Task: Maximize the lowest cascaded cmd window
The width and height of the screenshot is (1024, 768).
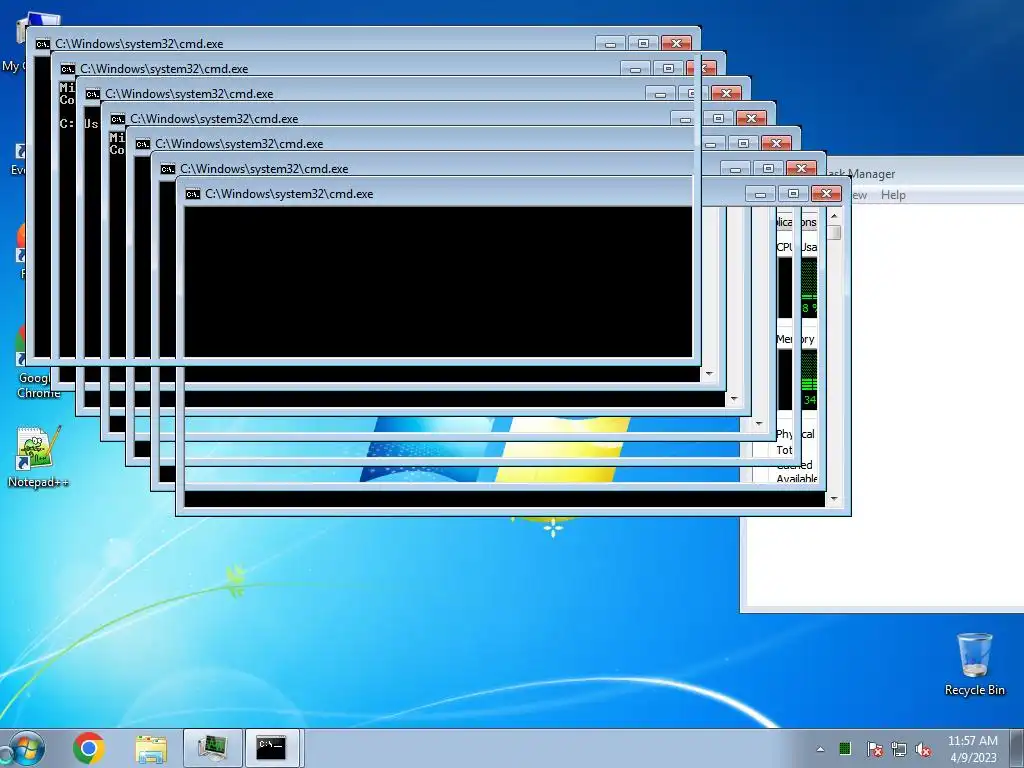Action: [793, 194]
